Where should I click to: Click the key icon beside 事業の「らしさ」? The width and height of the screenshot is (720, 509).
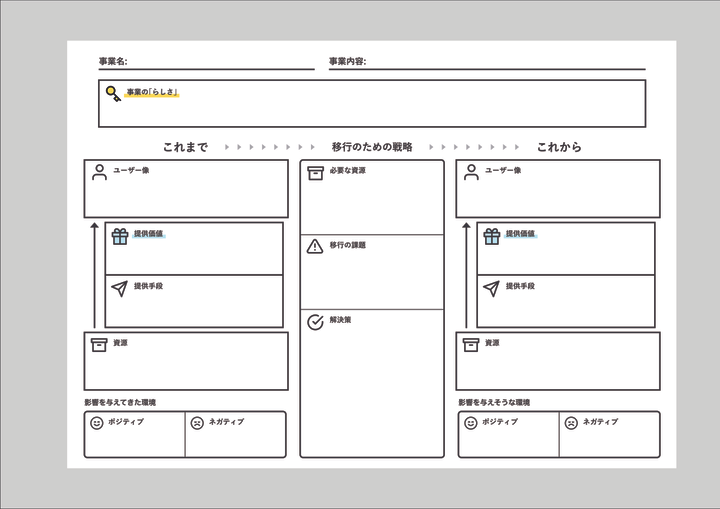pos(113,93)
